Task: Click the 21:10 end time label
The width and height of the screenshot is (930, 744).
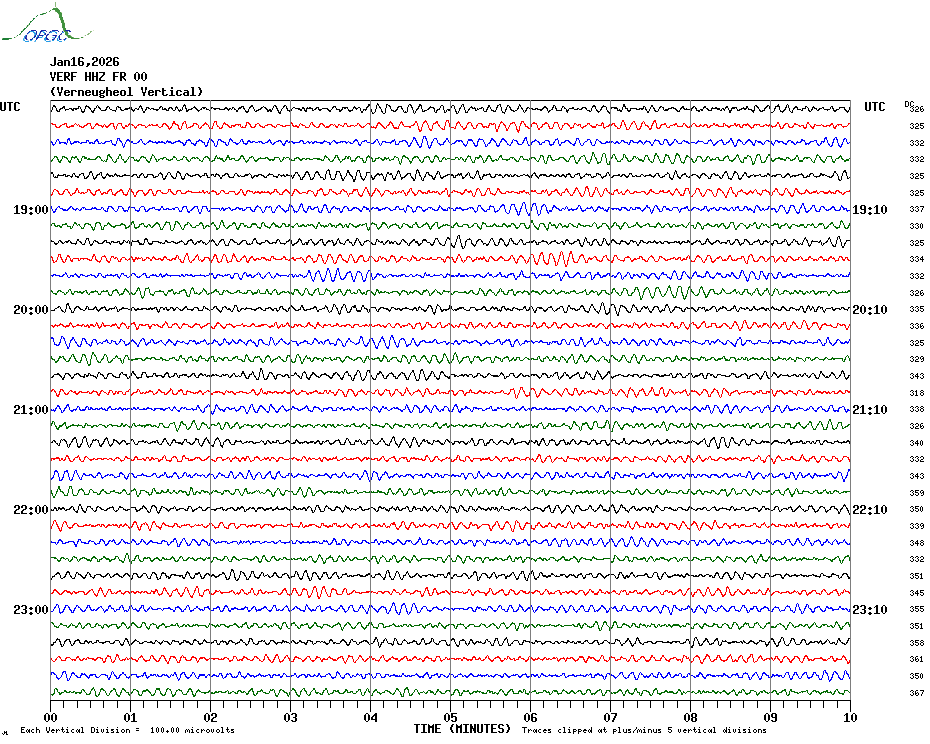Action: coord(870,410)
